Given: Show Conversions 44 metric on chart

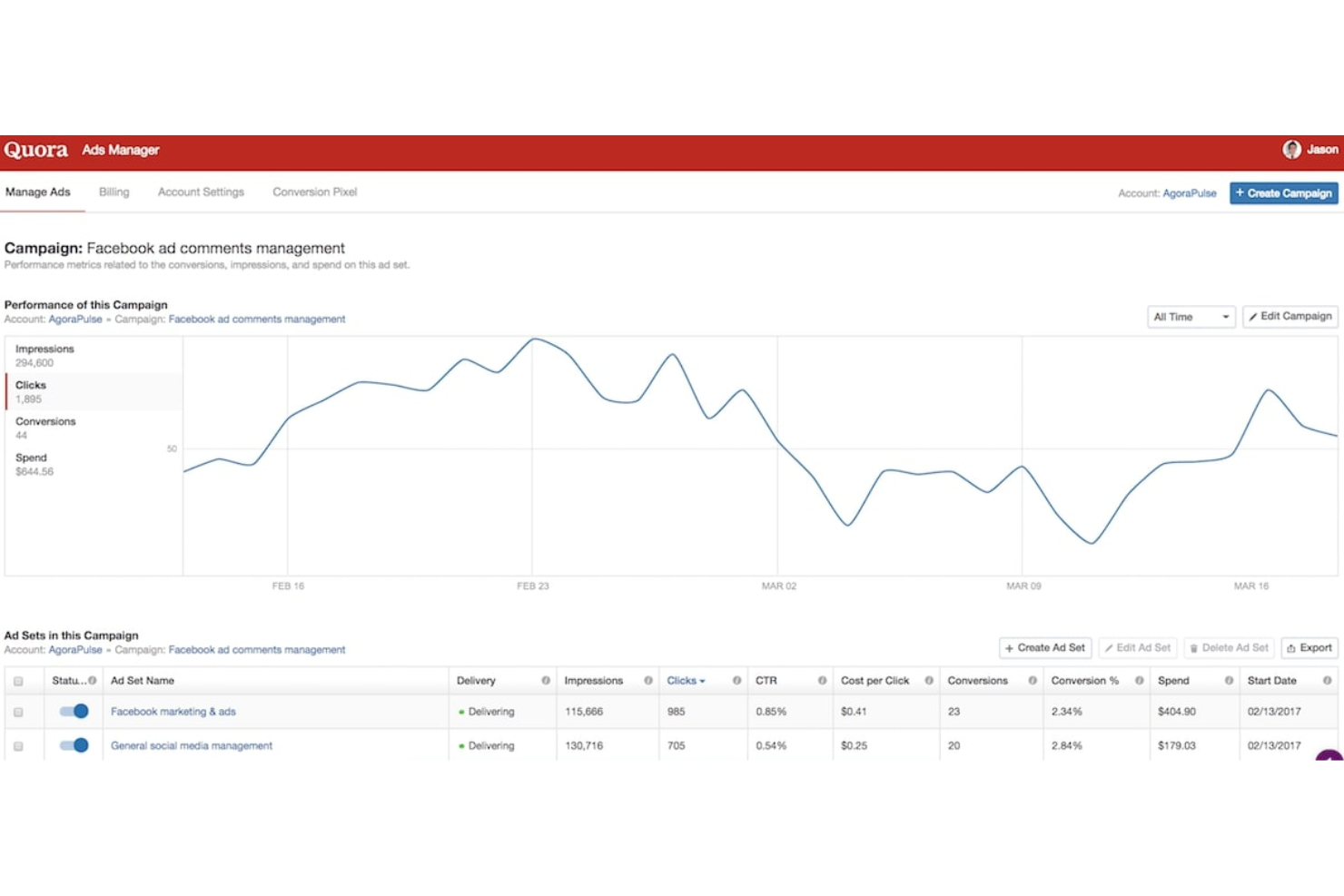Looking at the screenshot, I should [x=94, y=428].
